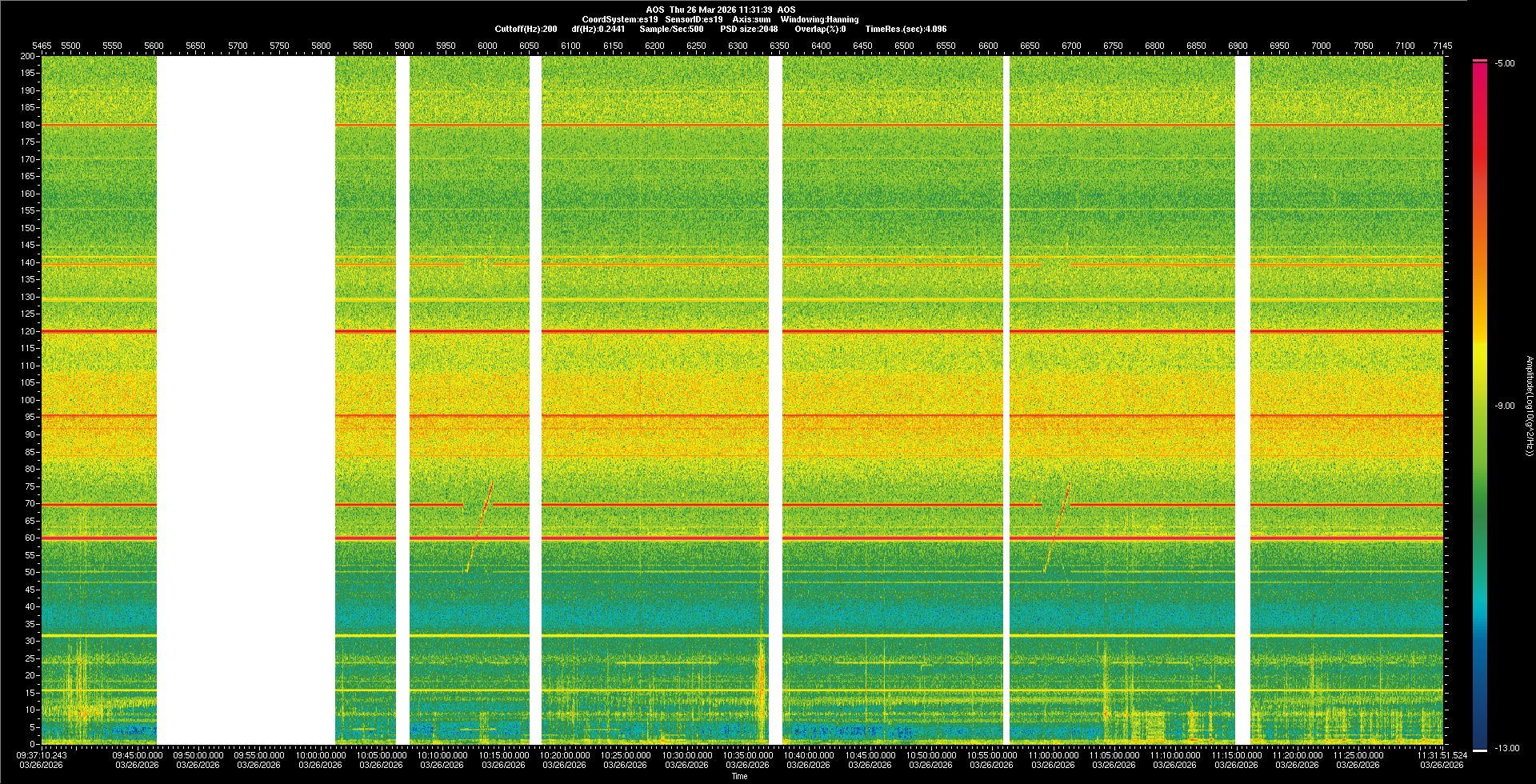The height and width of the screenshot is (784, 1536).
Task: Click the -9.00 label beside the colorbar
Action: coord(1505,406)
